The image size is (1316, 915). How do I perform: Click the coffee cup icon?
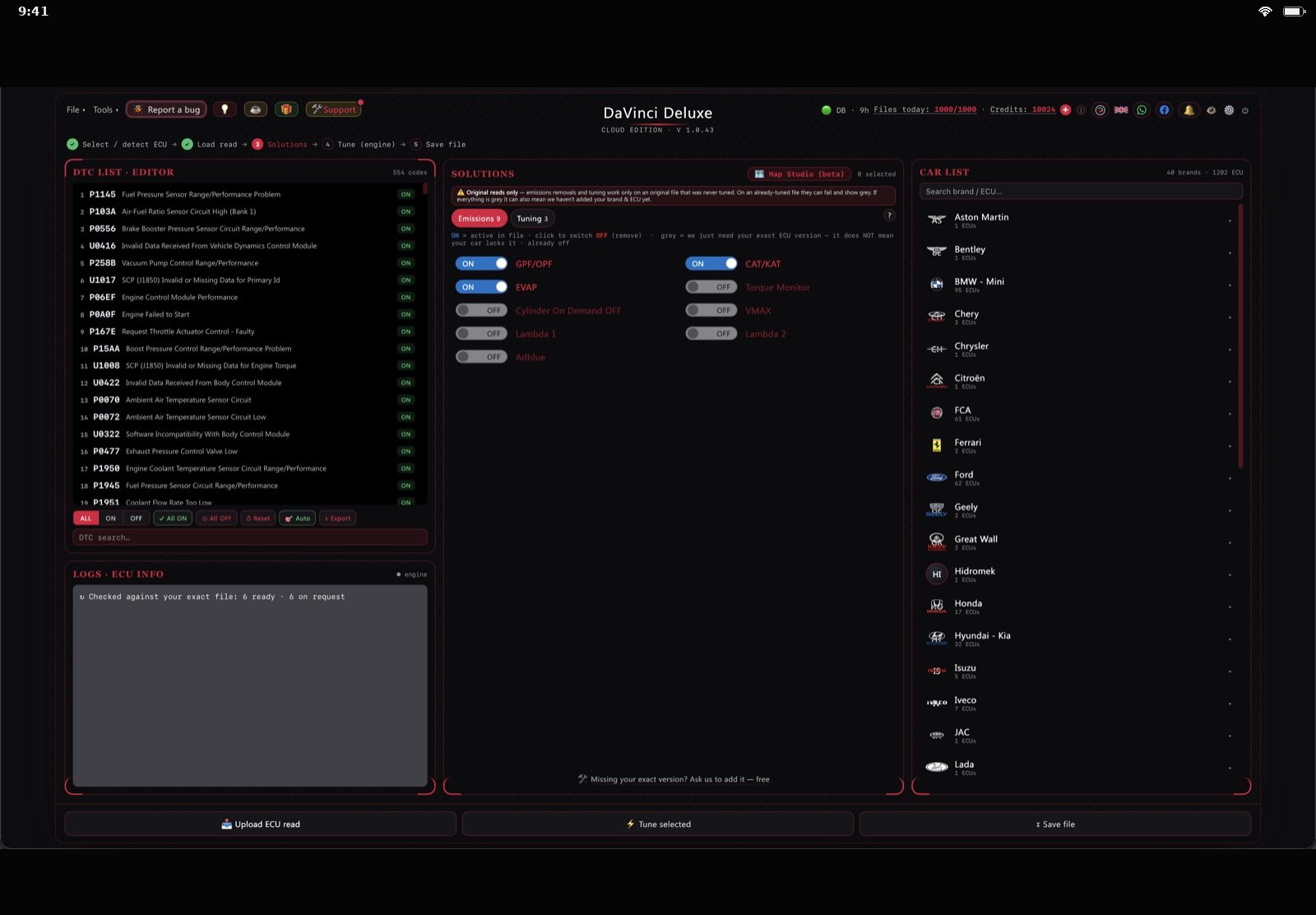pos(256,109)
